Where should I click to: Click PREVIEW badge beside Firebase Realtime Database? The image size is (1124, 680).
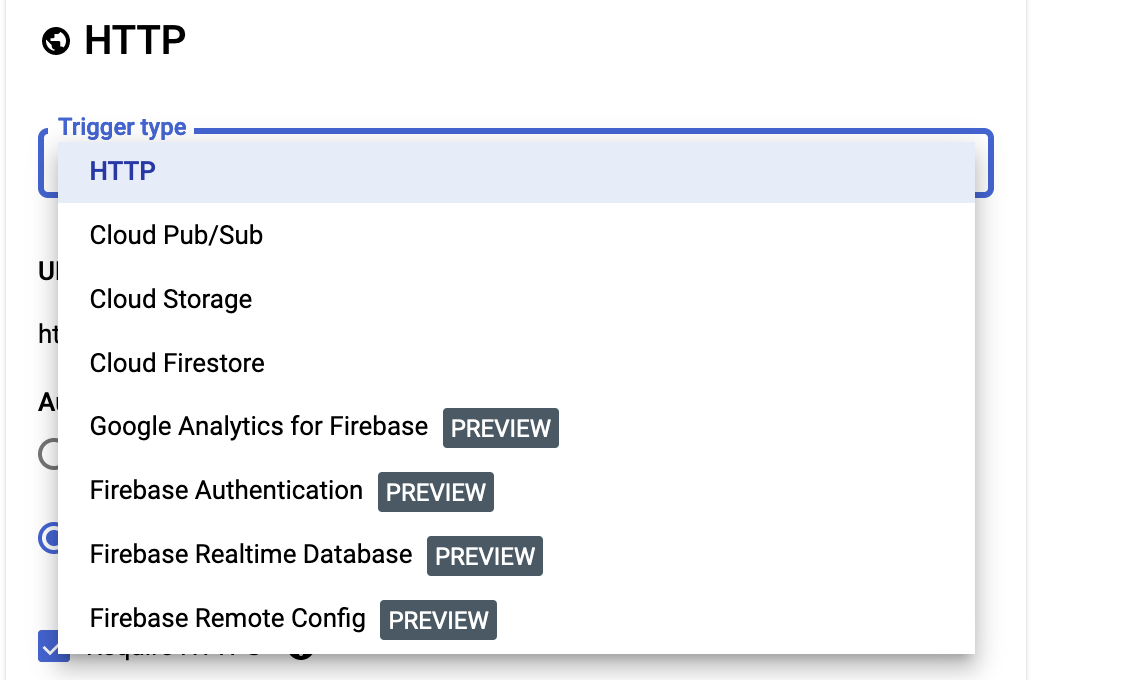coord(485,555)
